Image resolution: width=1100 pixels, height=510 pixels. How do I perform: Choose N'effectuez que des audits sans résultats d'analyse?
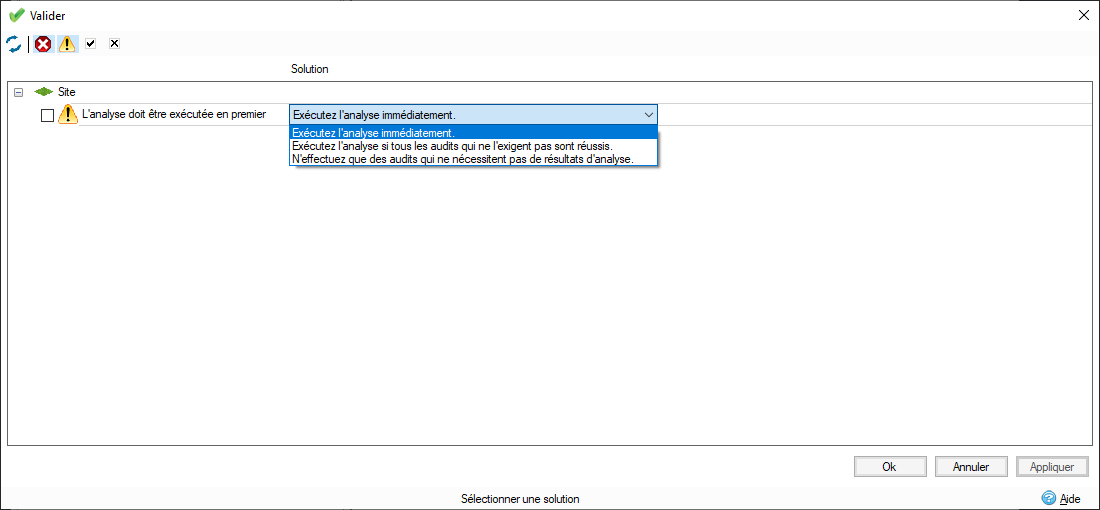click(474, 159)
